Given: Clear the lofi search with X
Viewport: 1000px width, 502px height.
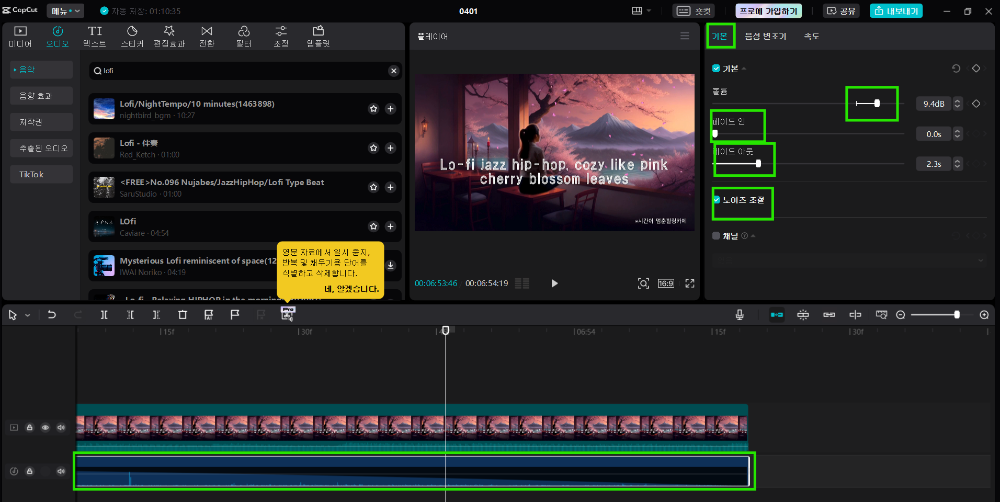Looking at the screenshot, I should pyautogui.click(x=393, y=71).
